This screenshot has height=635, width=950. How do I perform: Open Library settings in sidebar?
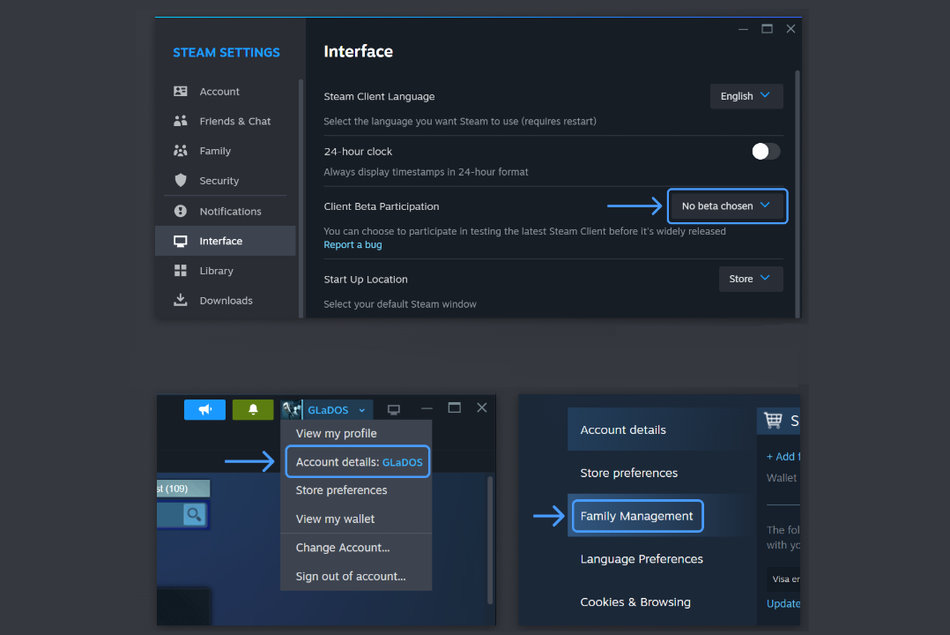click(x=225, y=271)
